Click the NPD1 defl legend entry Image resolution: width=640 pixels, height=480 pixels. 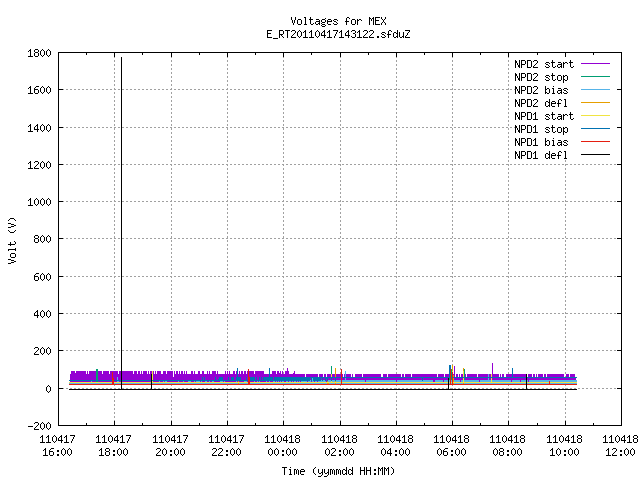(x=562, y=156)
